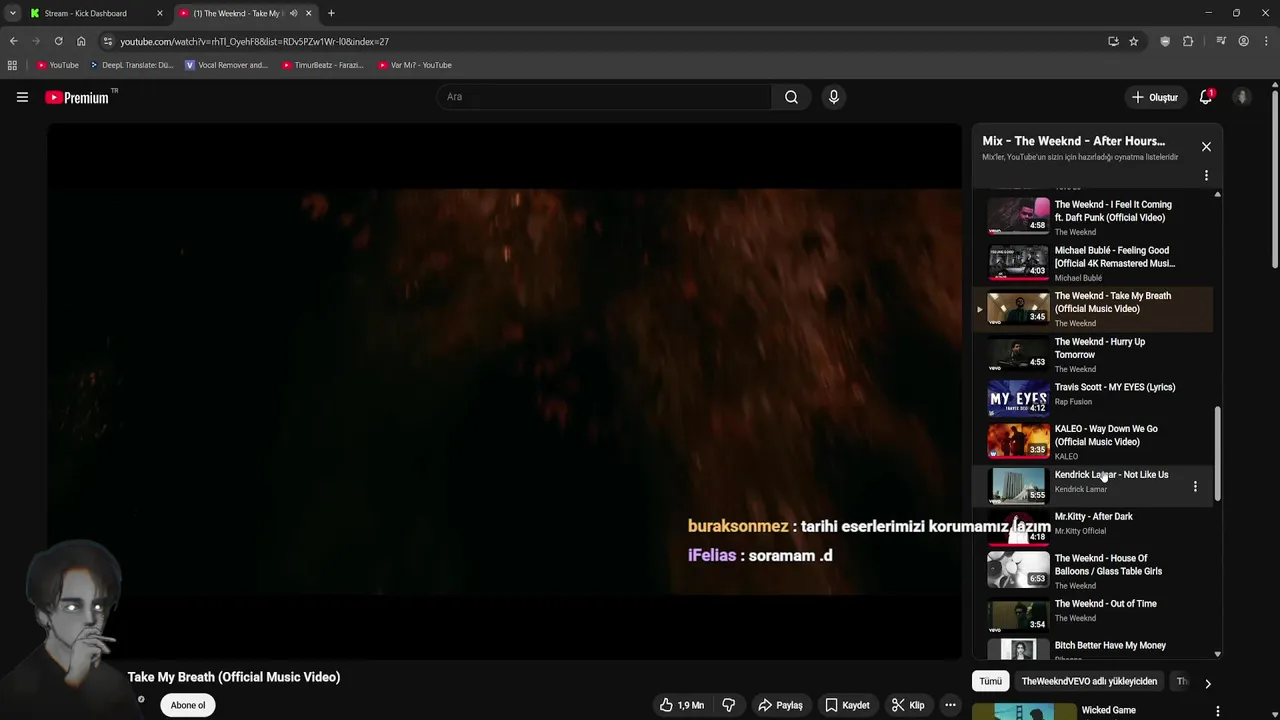Viewport: 1280px width, 720px height.
Task: Save the video with Kaydet
Action: [x=847, y=705]
